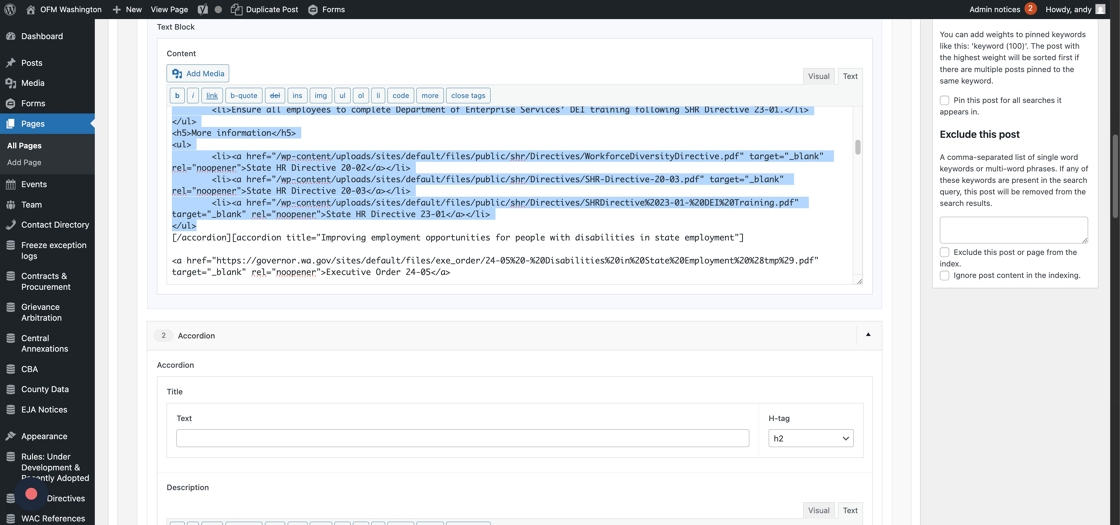Open the Dashboard sidebar item
Screen dimensions: 1120x525
point(41,36)
